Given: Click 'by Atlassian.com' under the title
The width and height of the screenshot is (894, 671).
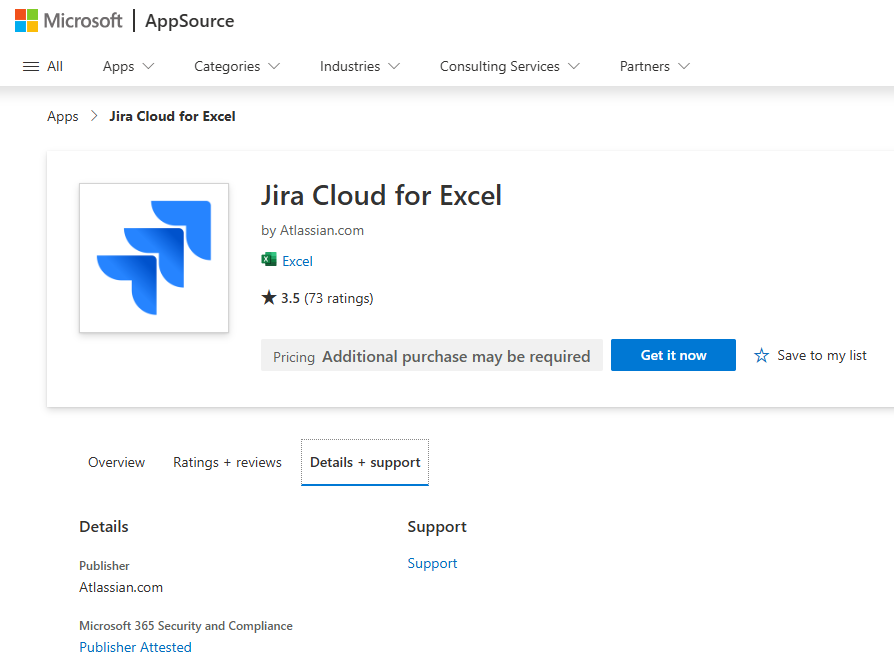Looking at the screenshot, I should [312, 230].
